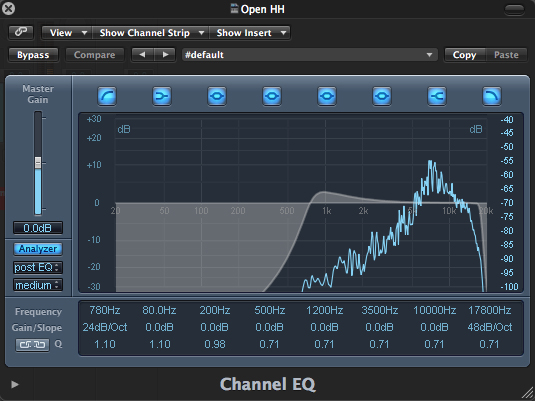Open the Show Channel Strip menu
Screen dimensions: 535x401
tap(150, 33)
